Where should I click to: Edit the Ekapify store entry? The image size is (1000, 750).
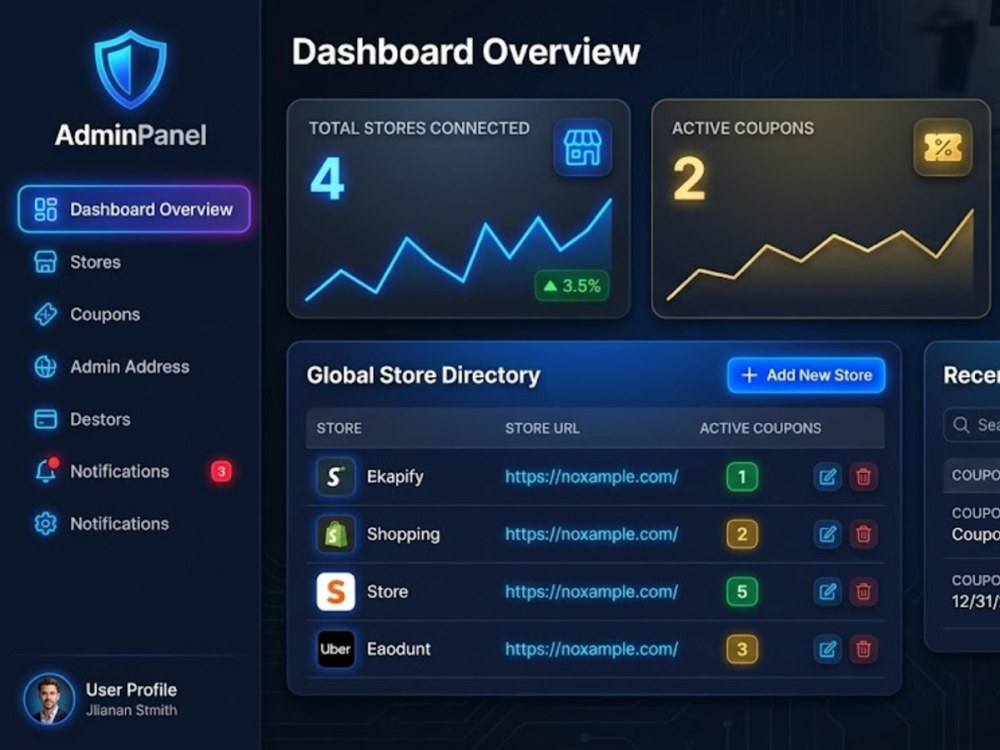(827, 476)
